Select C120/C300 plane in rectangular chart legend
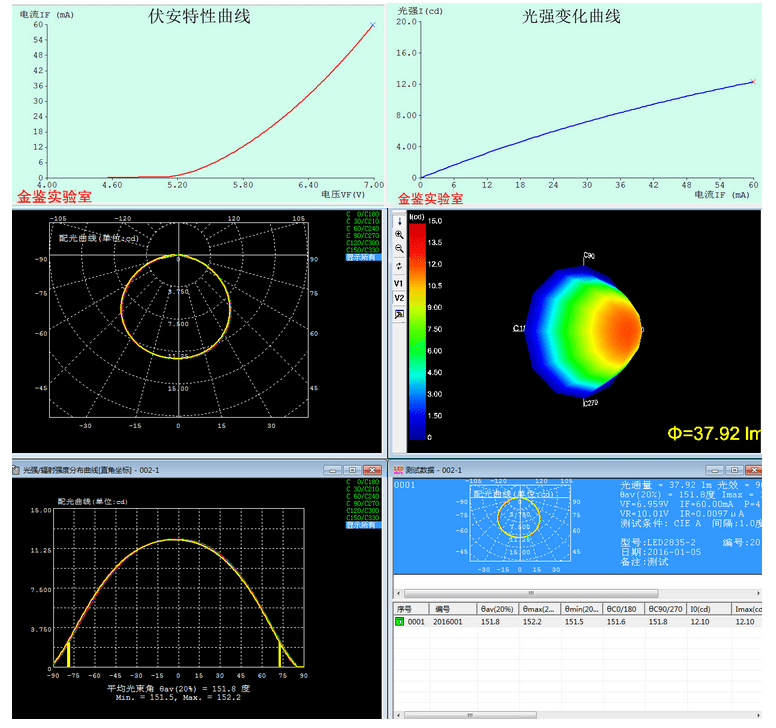The width and height of the screenshot is (776, 728). coord(363,511)
